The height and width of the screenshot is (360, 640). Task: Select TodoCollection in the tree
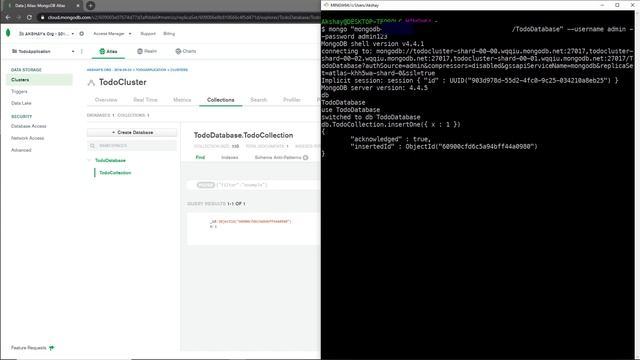(x=115, y=173)
